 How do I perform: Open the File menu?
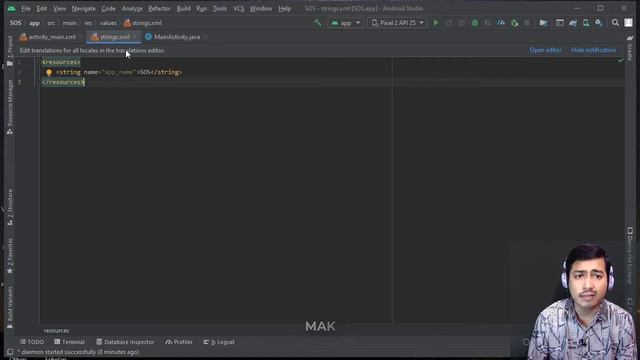click(x=26, y=9)
